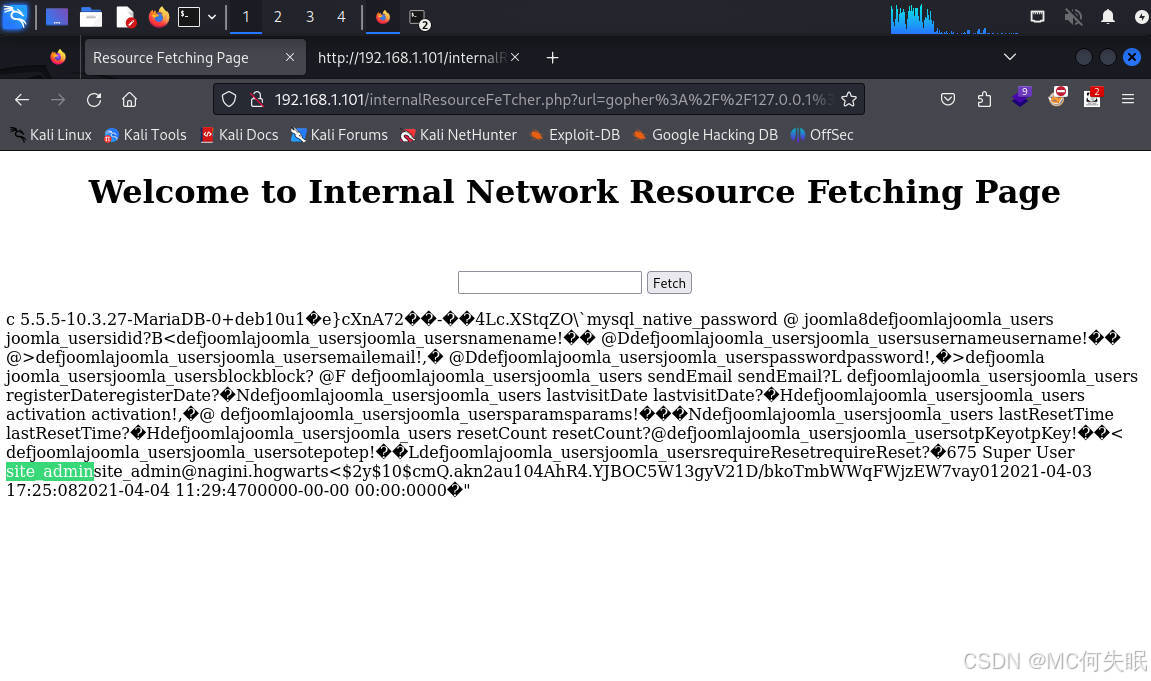The image size is (1151, 681).
Task: Open the purple extension with badge 9
Action: click(1020, 98)
